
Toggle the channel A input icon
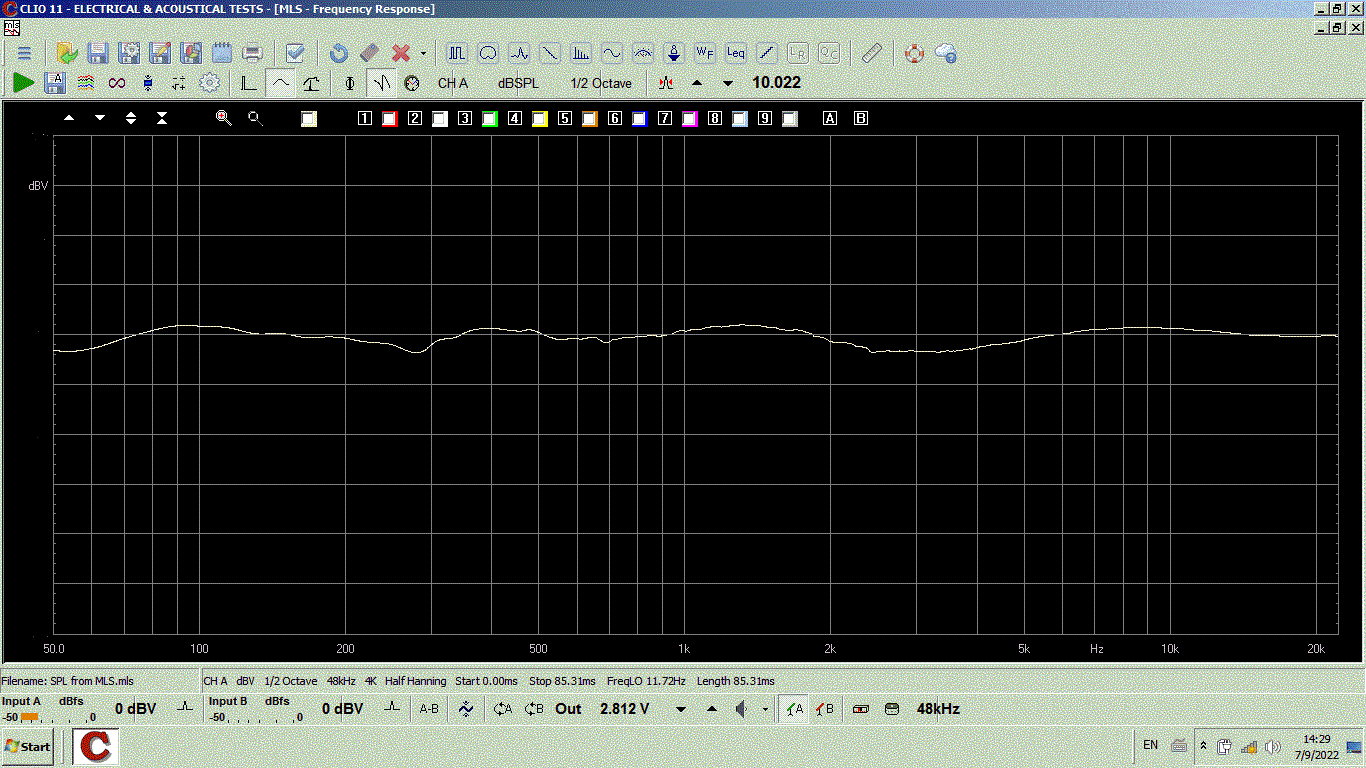click(794, 709)
